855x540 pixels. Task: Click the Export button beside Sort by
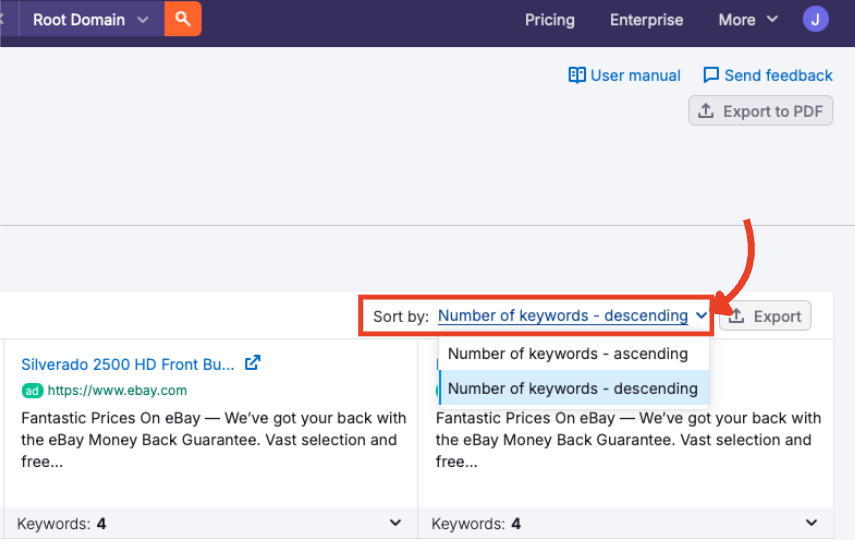pyautogui.click(x=765, y=316)
